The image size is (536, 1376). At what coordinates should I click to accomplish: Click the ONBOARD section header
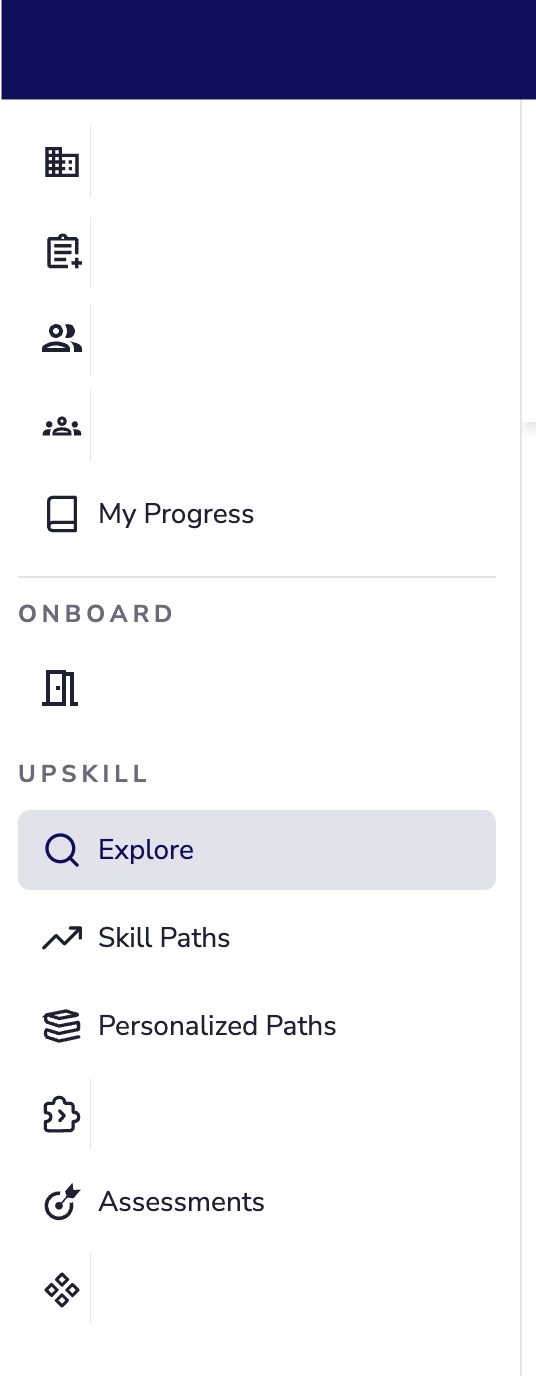(96, 613)
